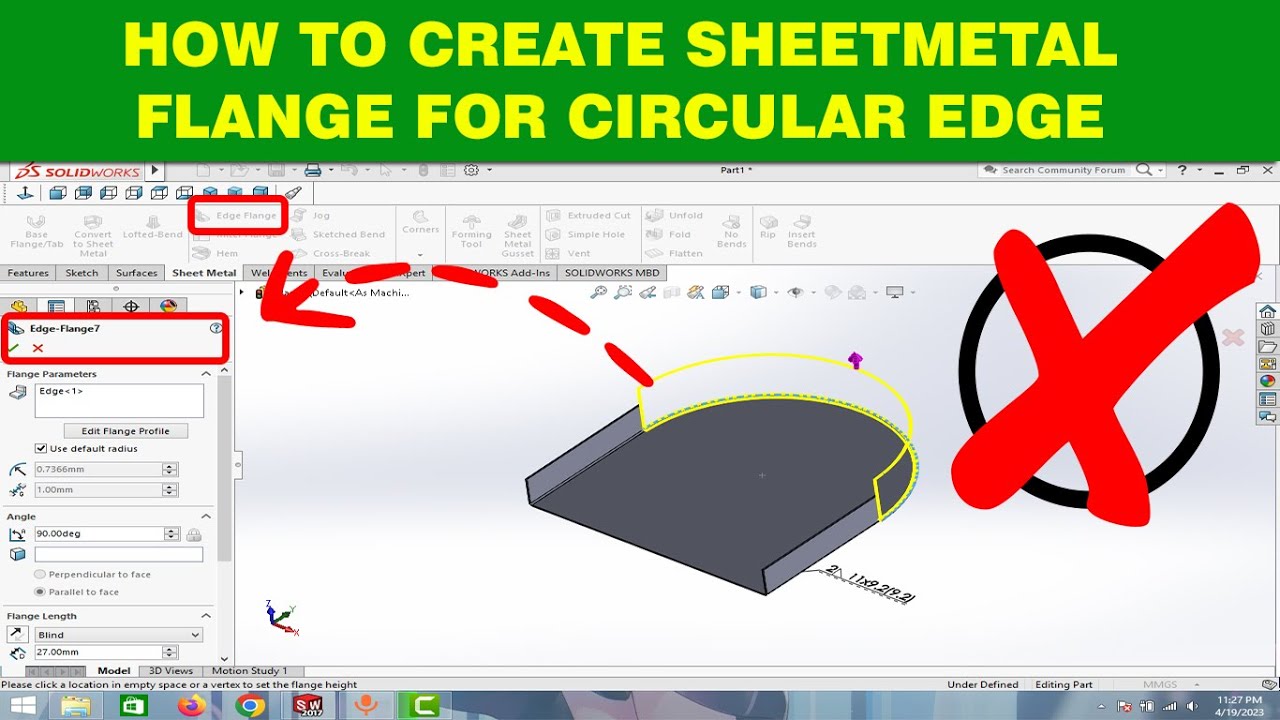Switch to the Surfaces tab
Viewport: 1280px width, 720px height.
click(137, 273)
